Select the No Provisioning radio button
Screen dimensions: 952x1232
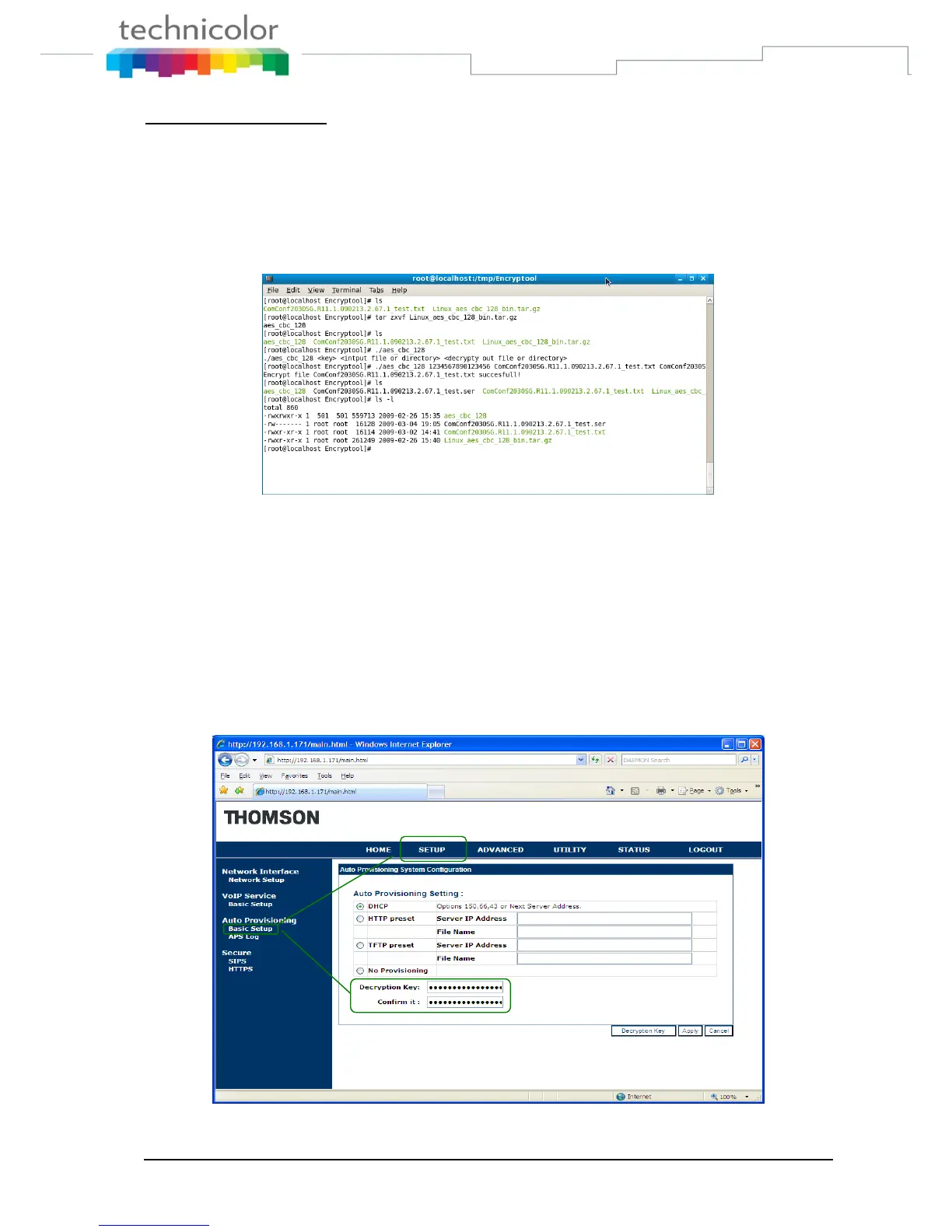pos(360,971)
